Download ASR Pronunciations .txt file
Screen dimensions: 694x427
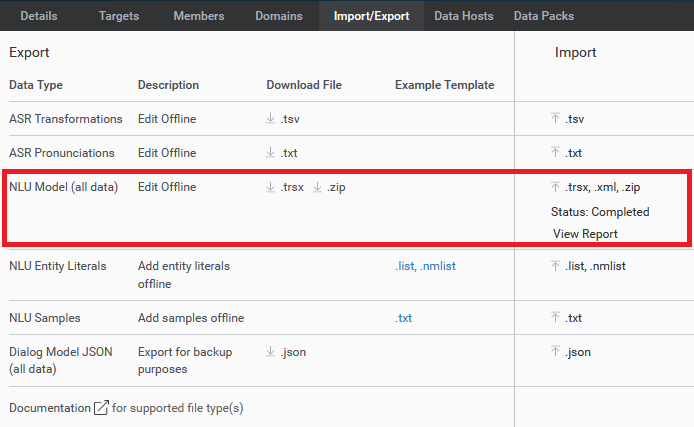pyautogui.click(x=283, y=153)
